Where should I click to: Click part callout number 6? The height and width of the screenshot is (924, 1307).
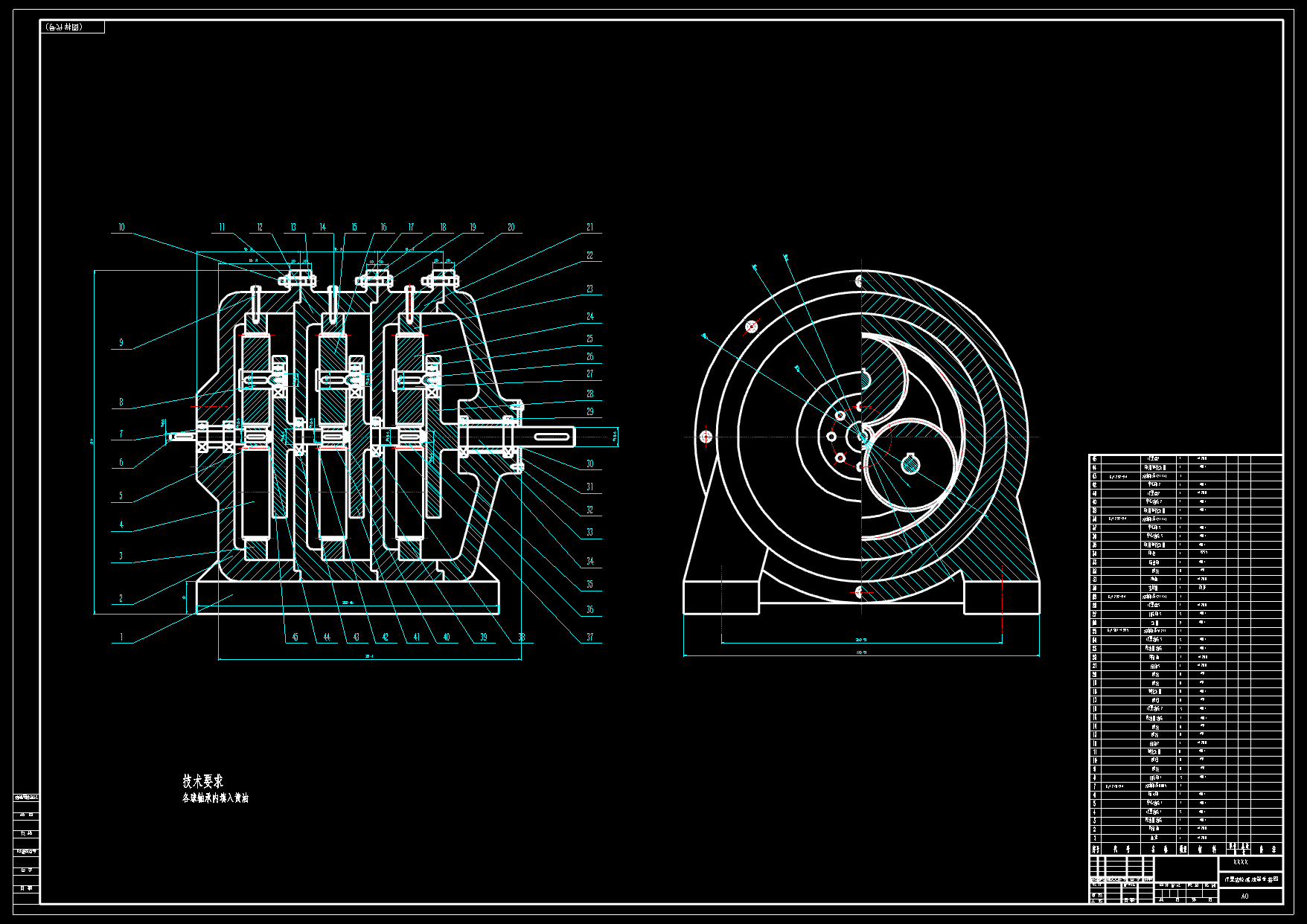121,463
